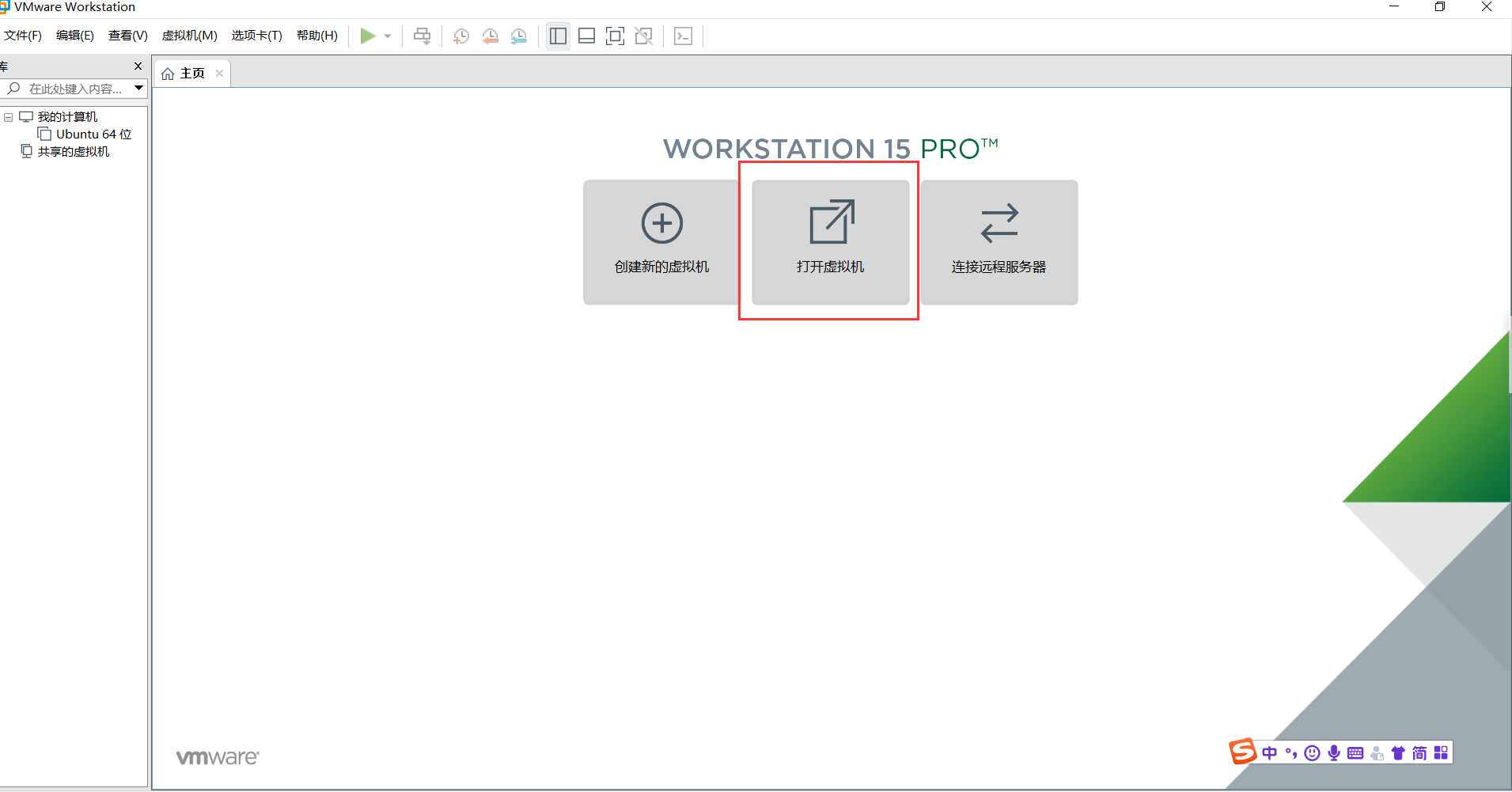Revert to snapshot using orange arrow icon
The height and width of the screenshot is (792, 1512).
491,36
